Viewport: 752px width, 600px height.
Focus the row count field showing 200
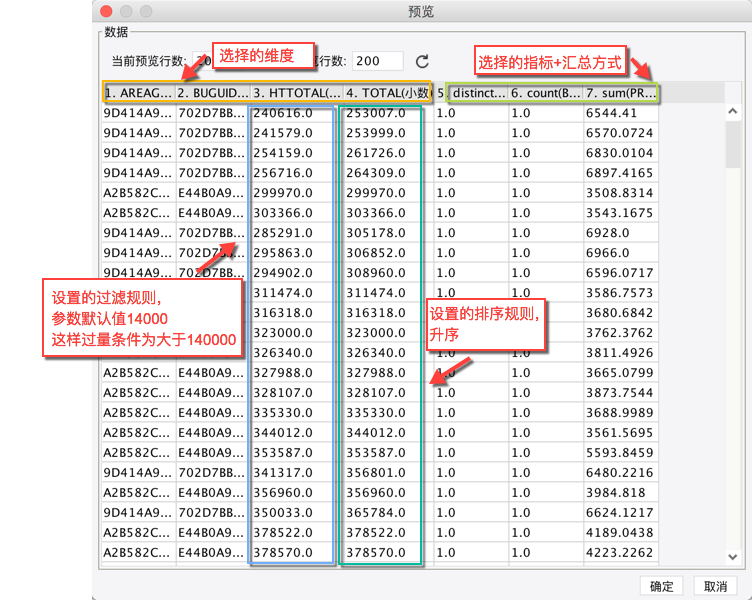coord(377,61)
